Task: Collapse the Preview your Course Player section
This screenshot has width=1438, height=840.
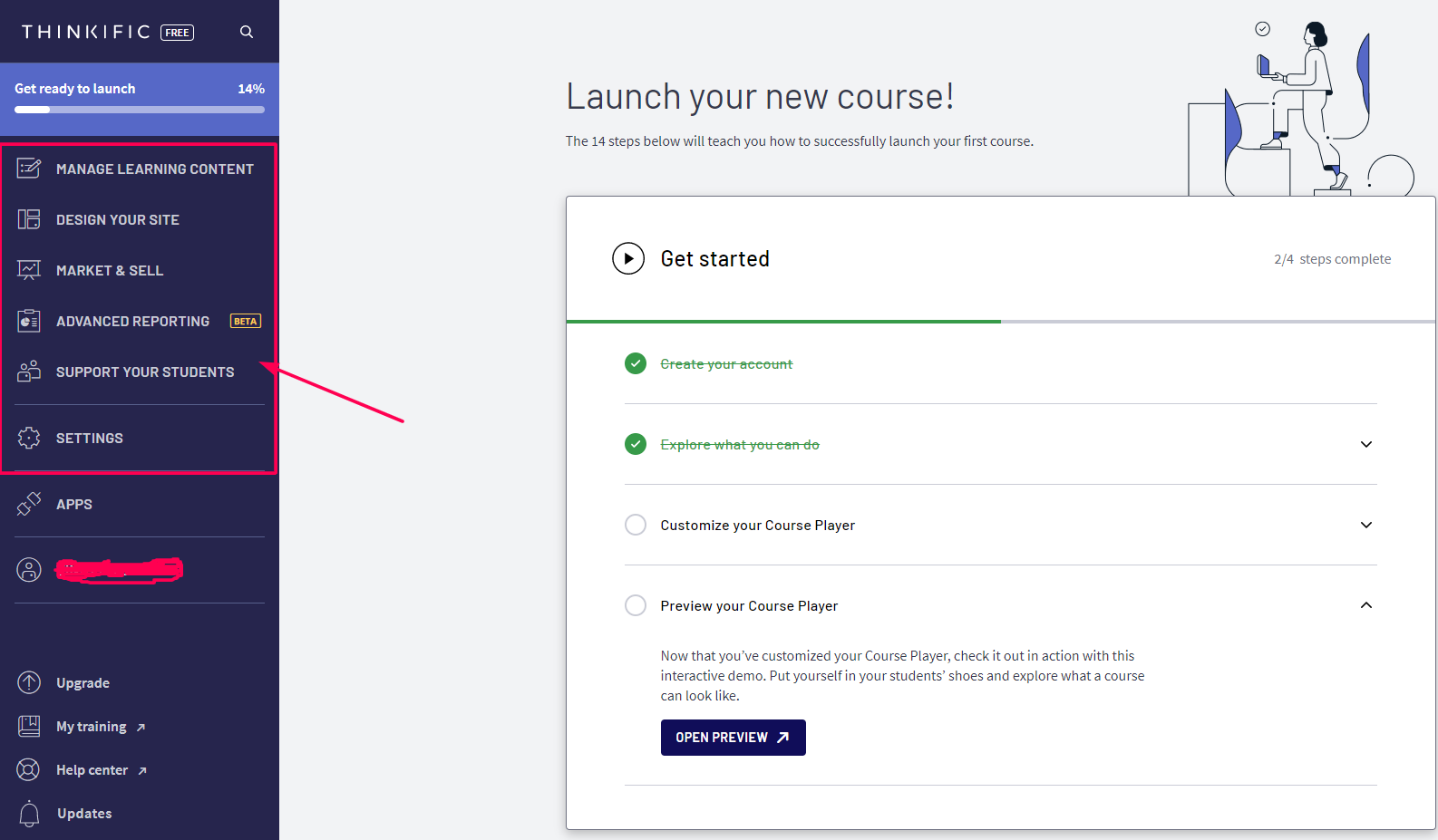Action: pos(1366,605)
